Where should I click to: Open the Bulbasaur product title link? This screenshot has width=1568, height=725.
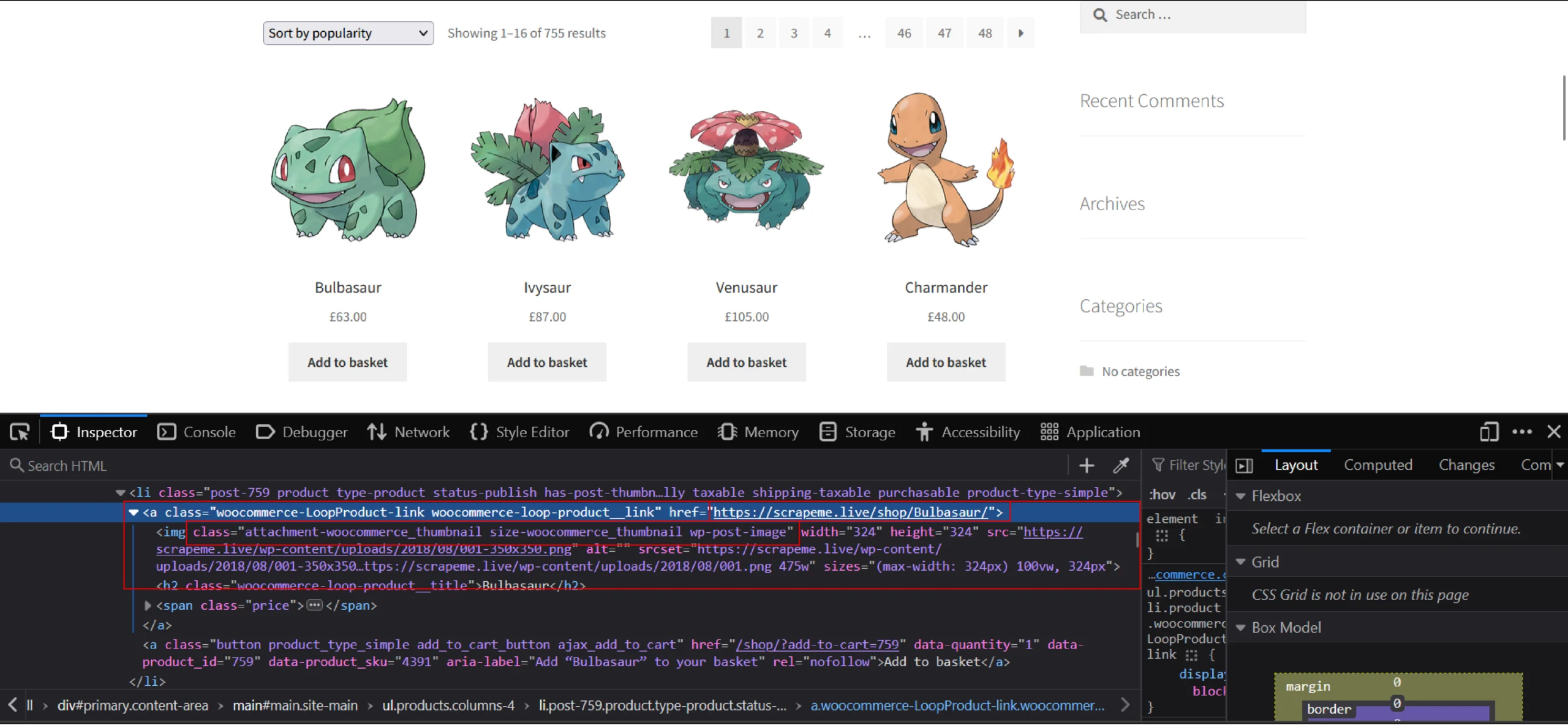click(x=348, y=288)
